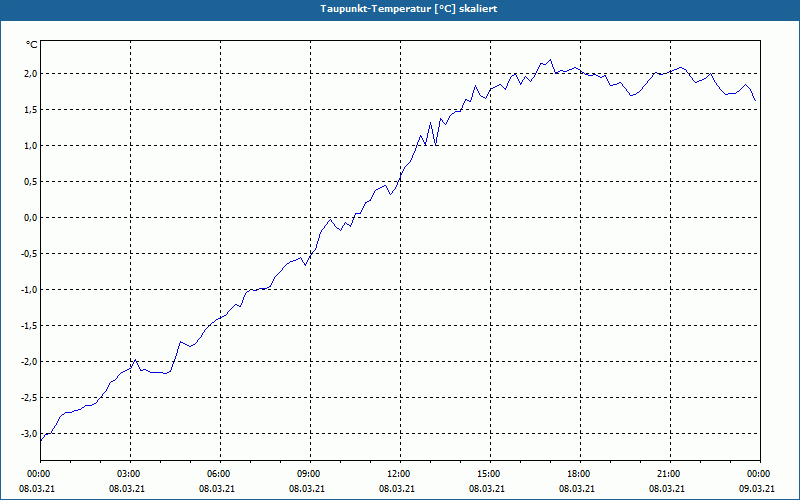Click the '08.03.21' date under 06:00
This screenshot has height=500, width=800.
(217, 489)
